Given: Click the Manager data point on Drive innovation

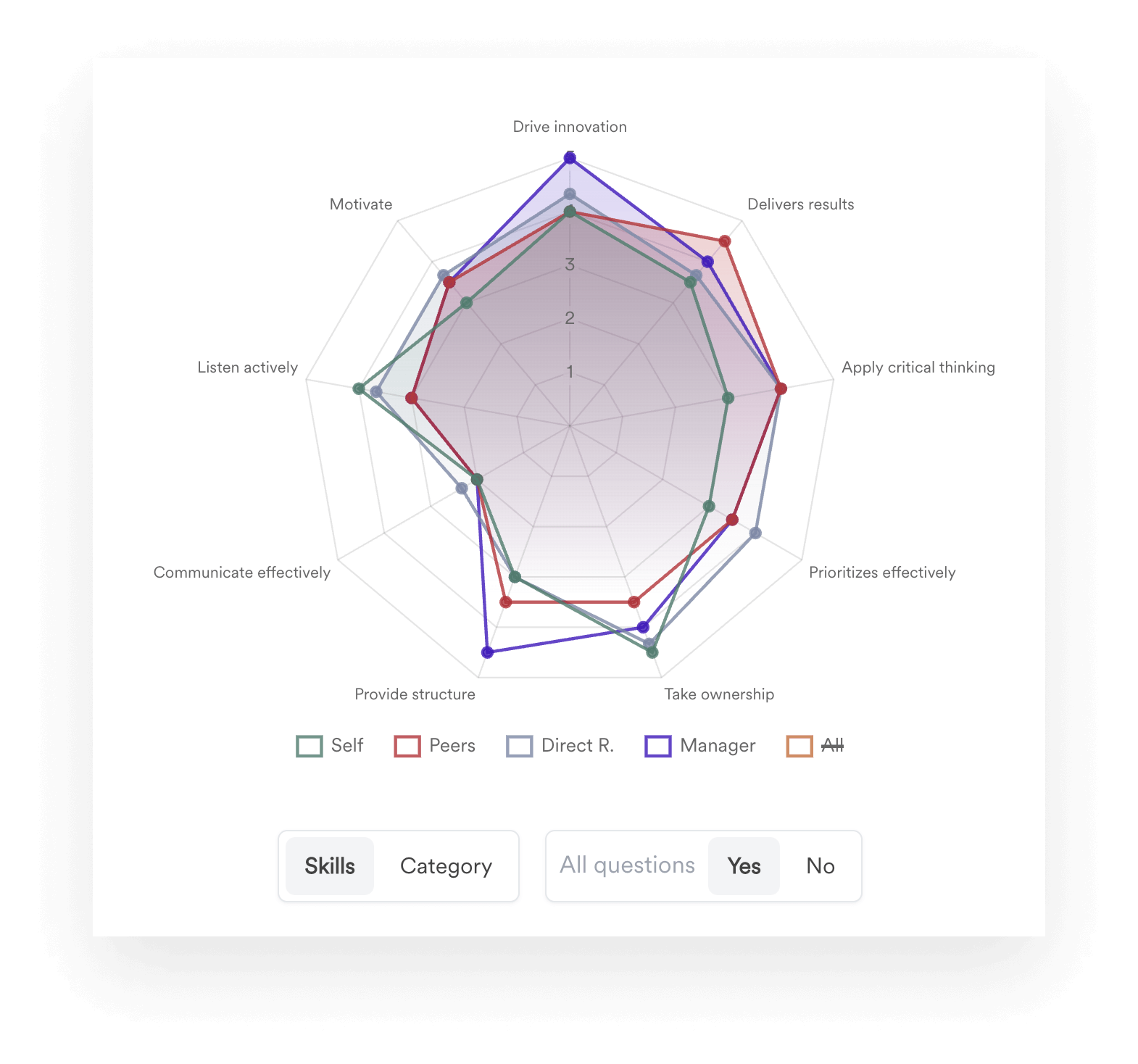Looking at the screenshot, I should pyautogui.click(x=570, y=157).
